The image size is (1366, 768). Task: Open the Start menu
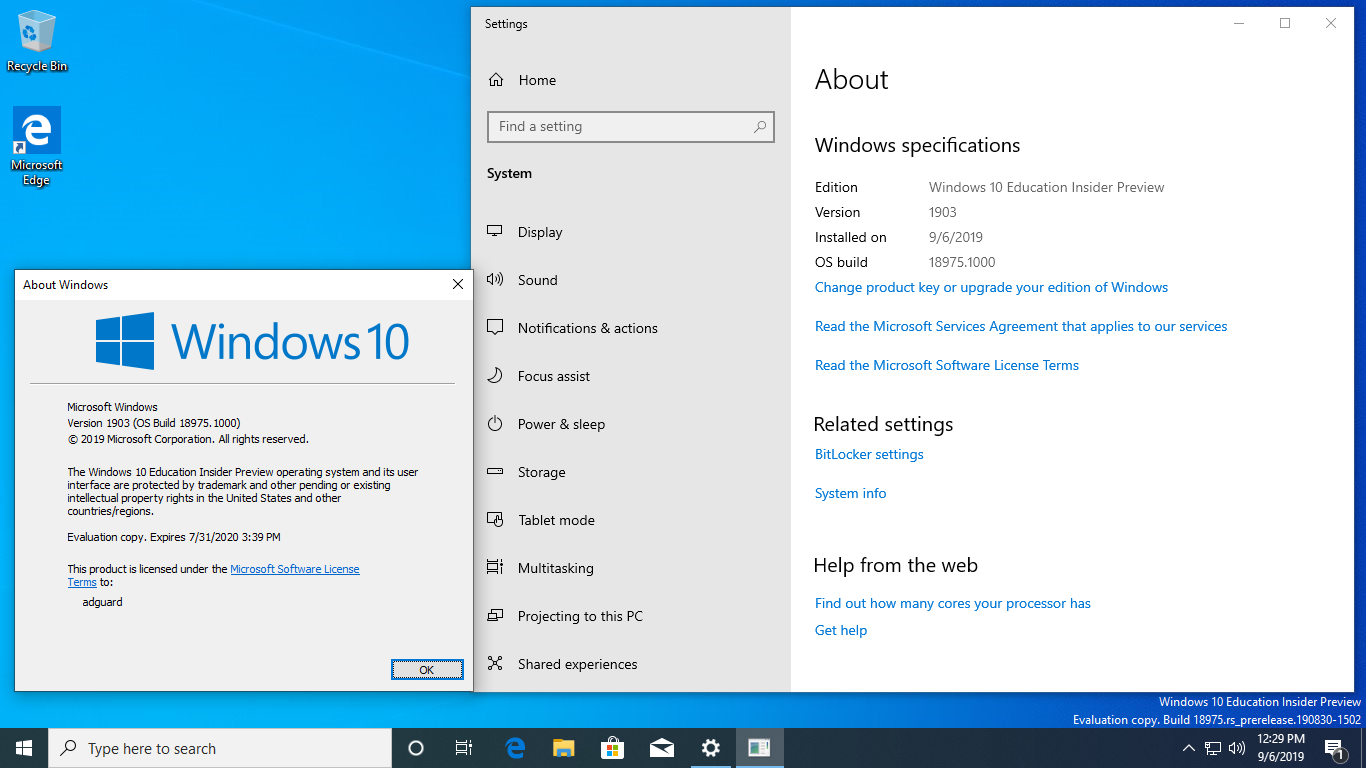24,748
